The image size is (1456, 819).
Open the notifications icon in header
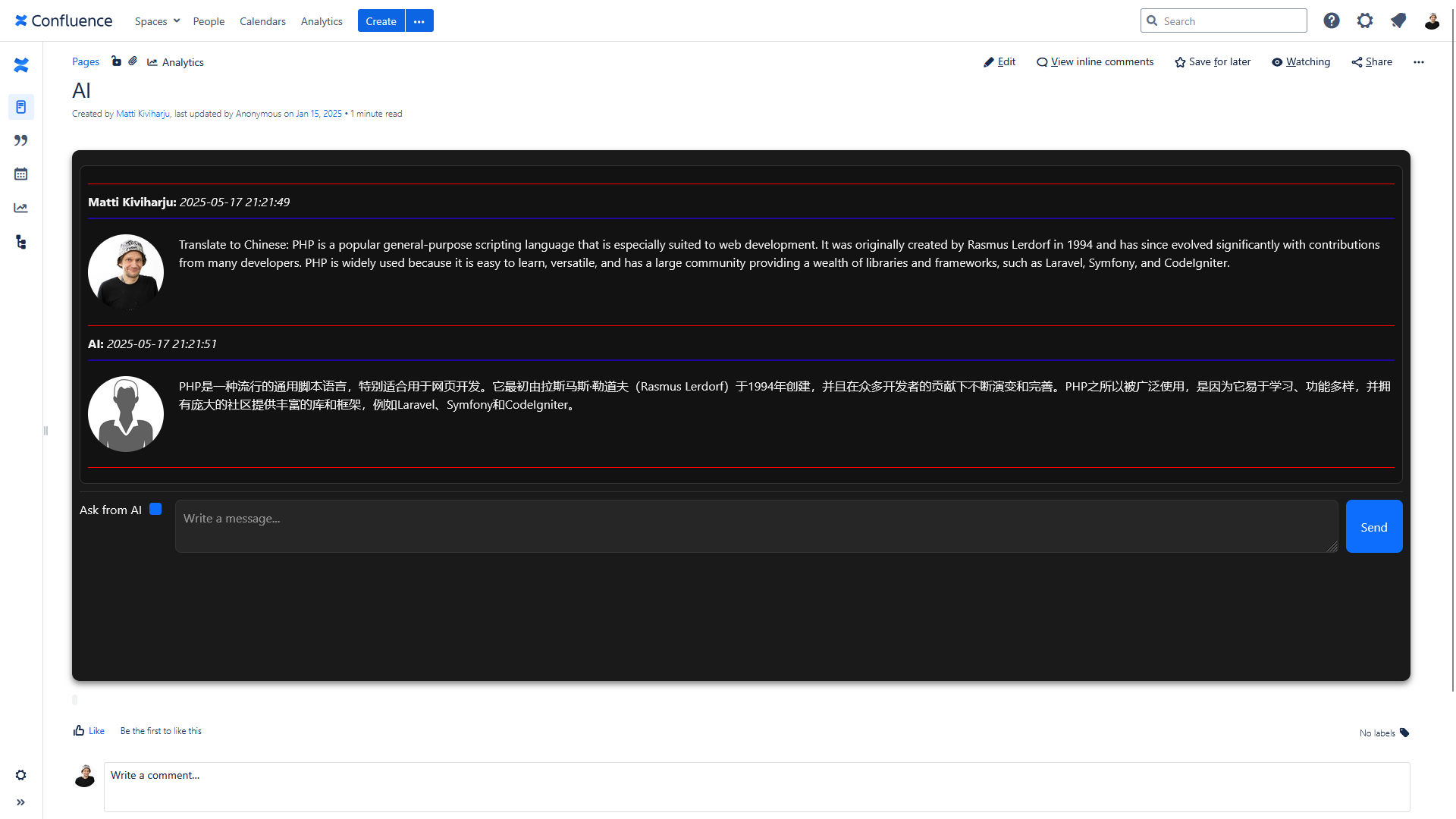(x=1398, y=20)
